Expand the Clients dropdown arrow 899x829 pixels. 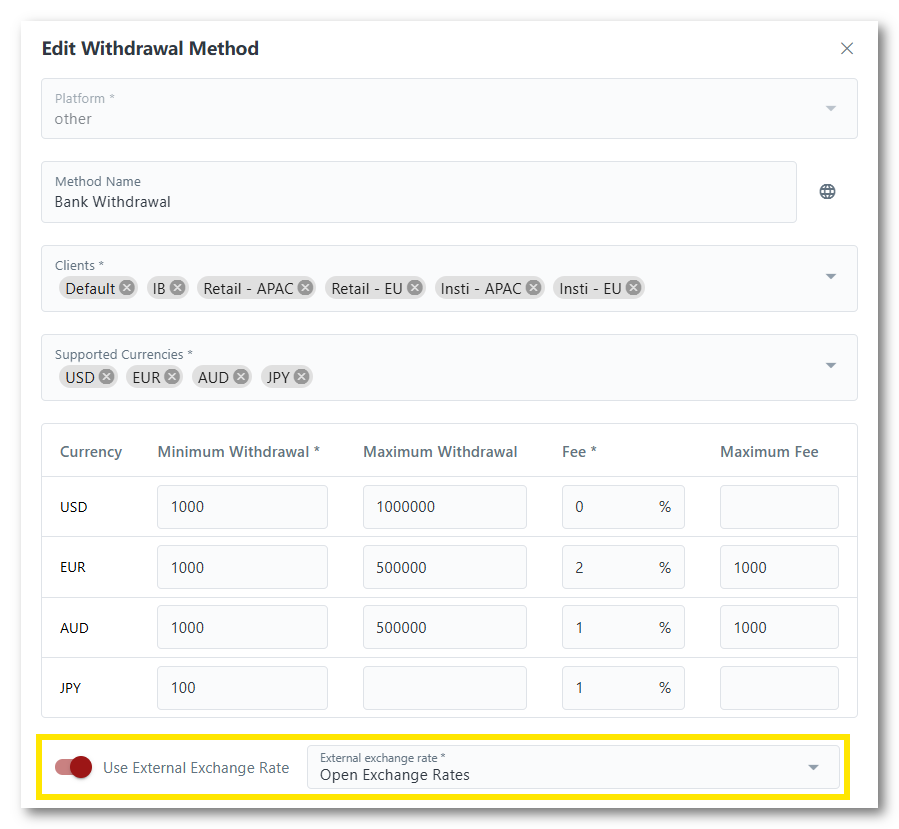point(830,277)
